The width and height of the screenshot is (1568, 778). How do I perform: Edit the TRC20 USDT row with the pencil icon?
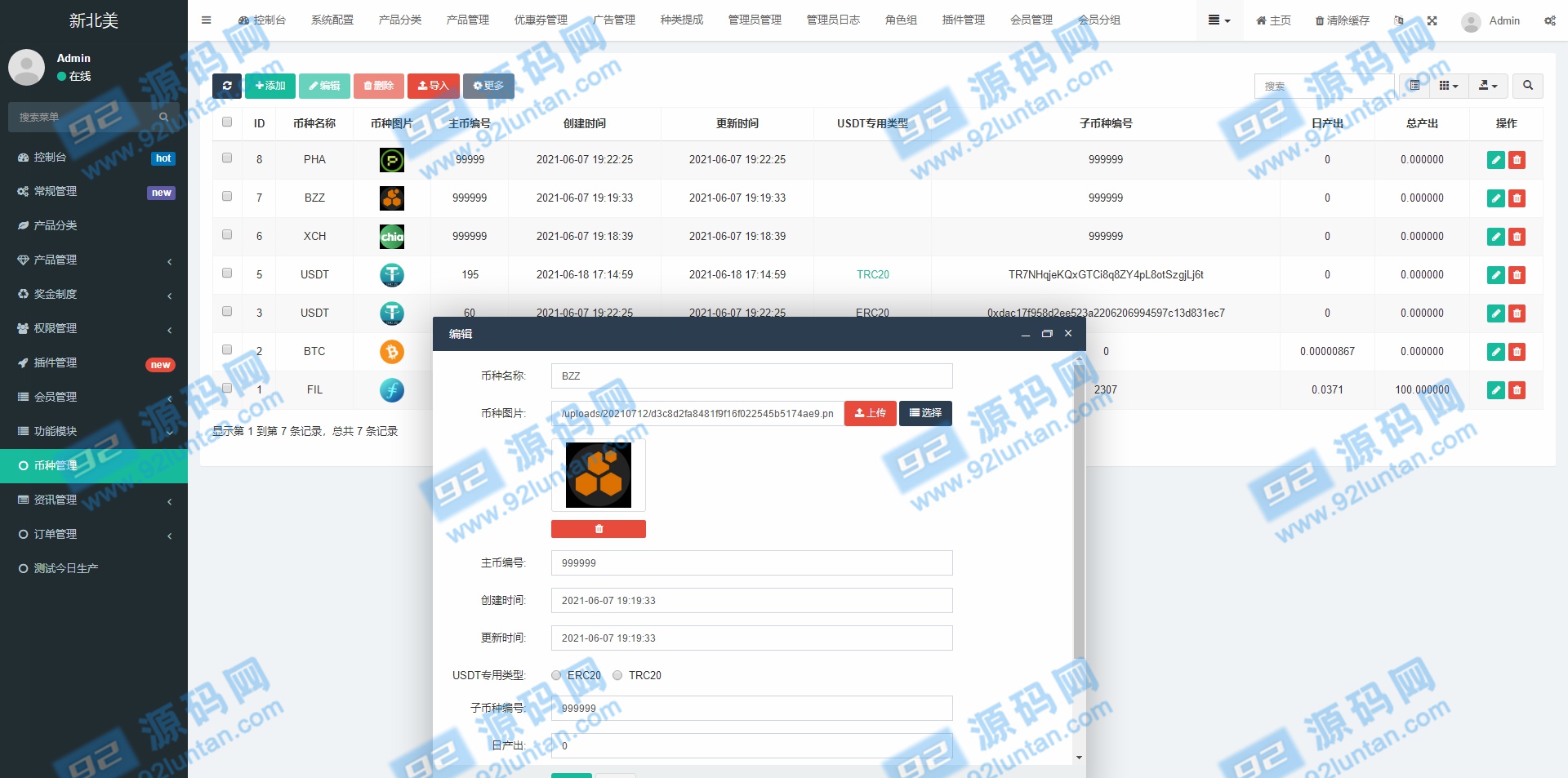(1496, 275)
